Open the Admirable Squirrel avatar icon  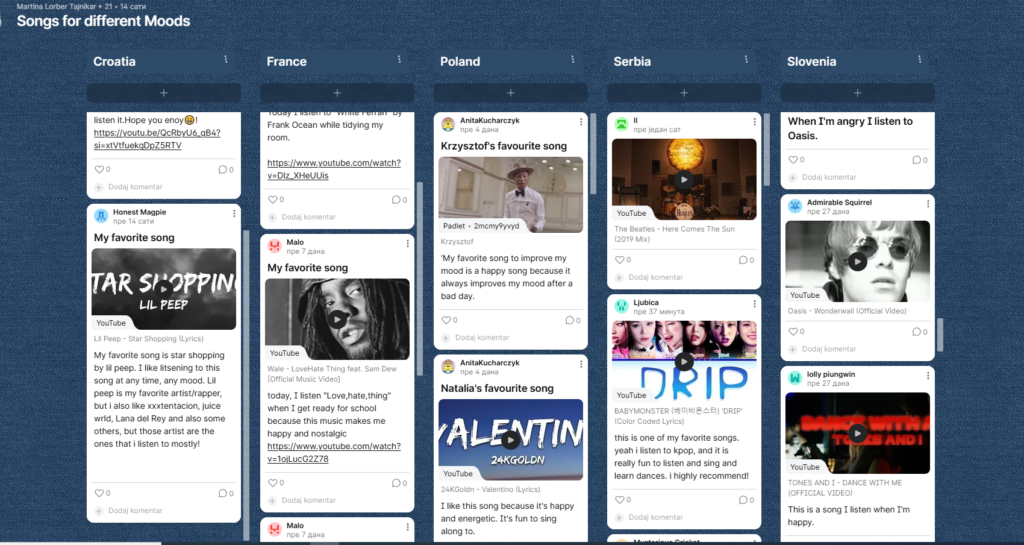795,206
